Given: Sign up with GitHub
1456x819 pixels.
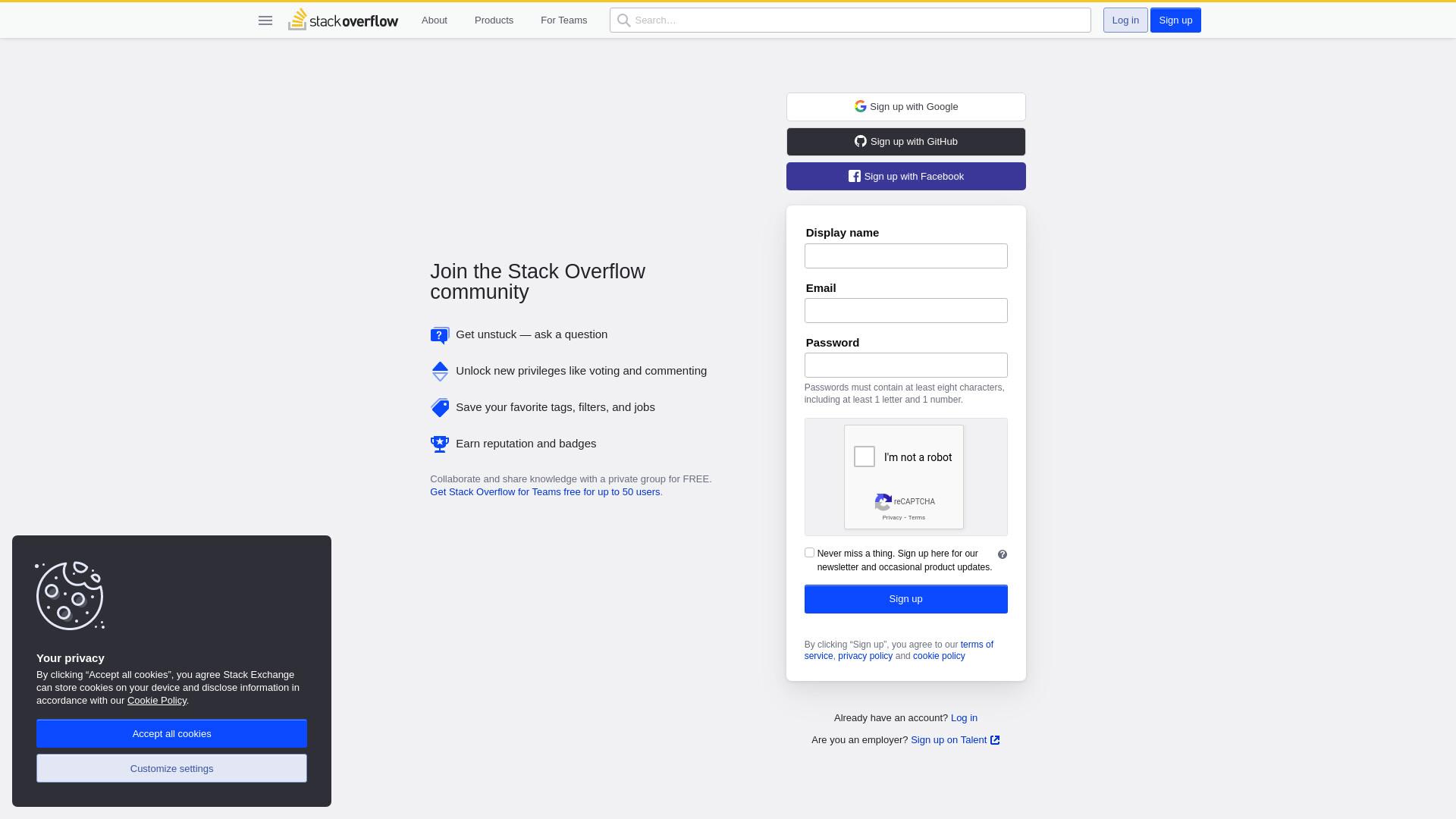Looking at the screenshot, I should 906,142.
